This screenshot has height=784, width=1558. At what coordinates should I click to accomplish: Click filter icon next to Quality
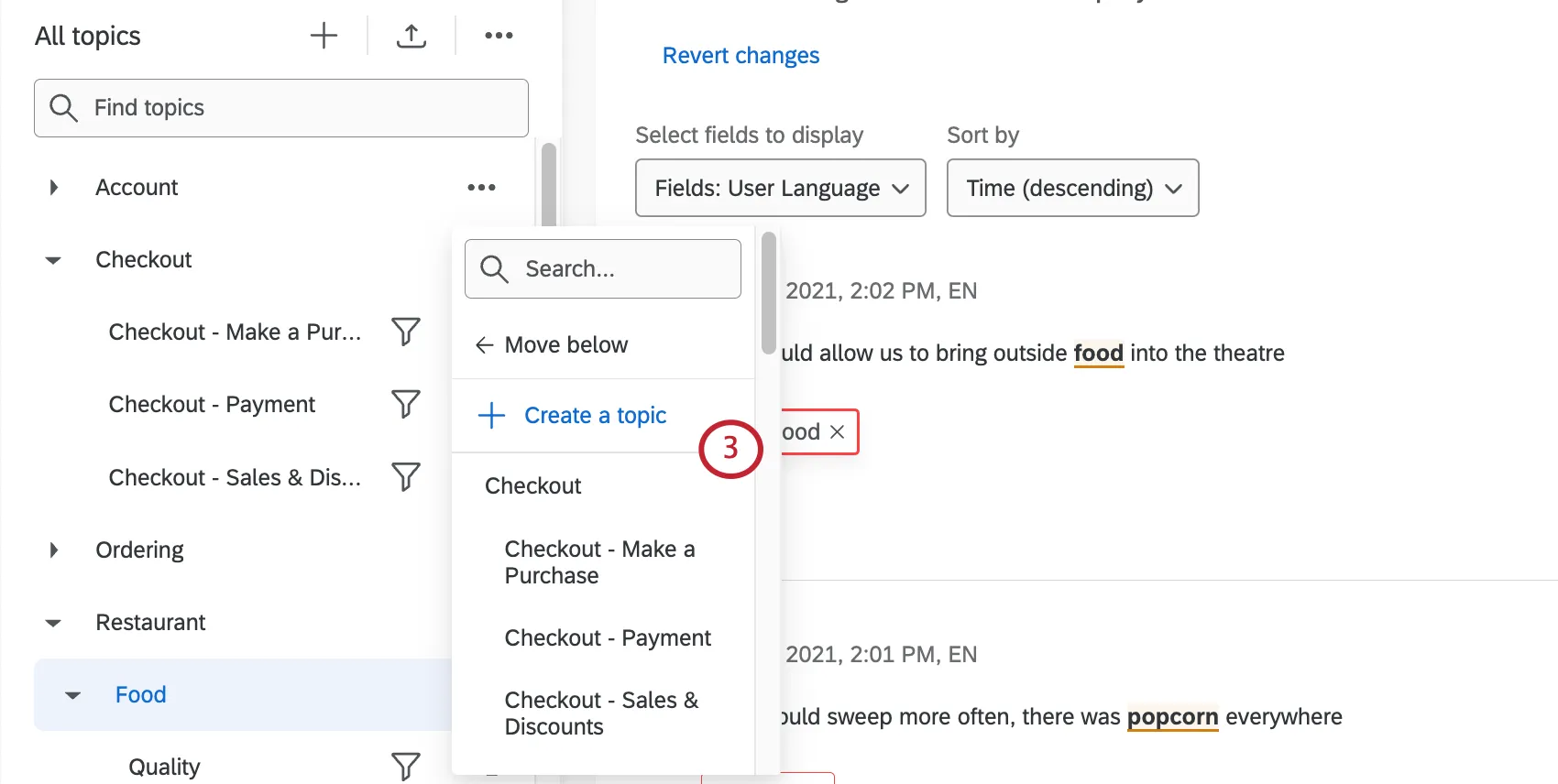(405, 767)
